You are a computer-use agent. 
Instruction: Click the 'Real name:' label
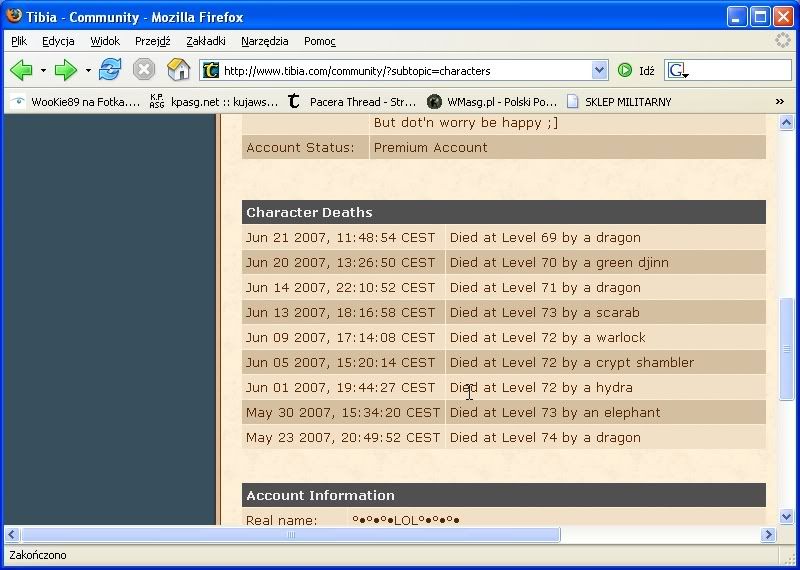tap(281, 520)
